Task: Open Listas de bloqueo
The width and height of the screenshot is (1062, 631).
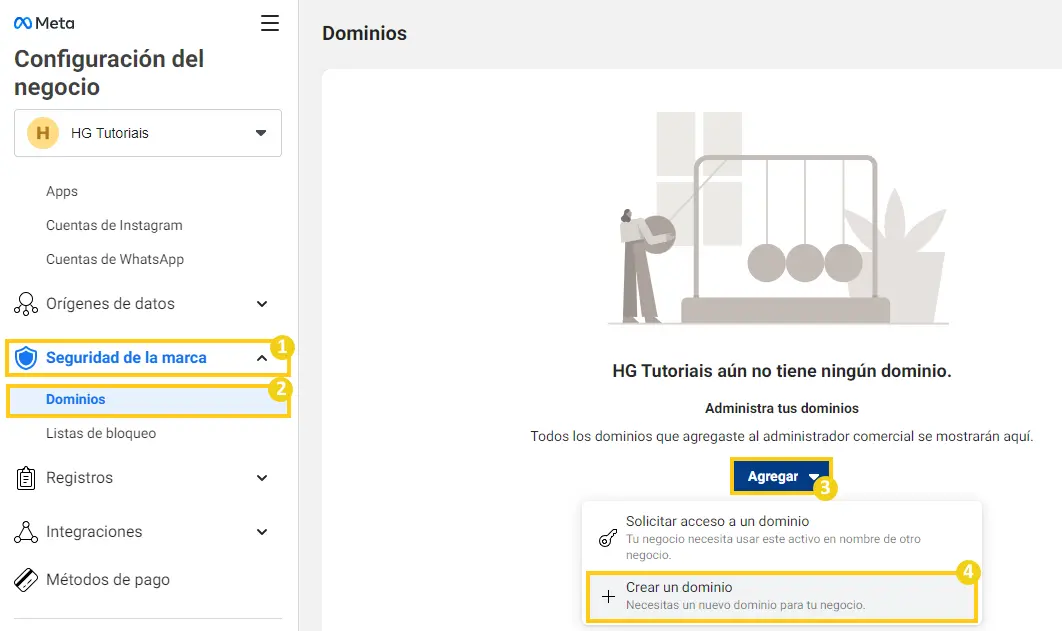Action: [x=101, y=433]
